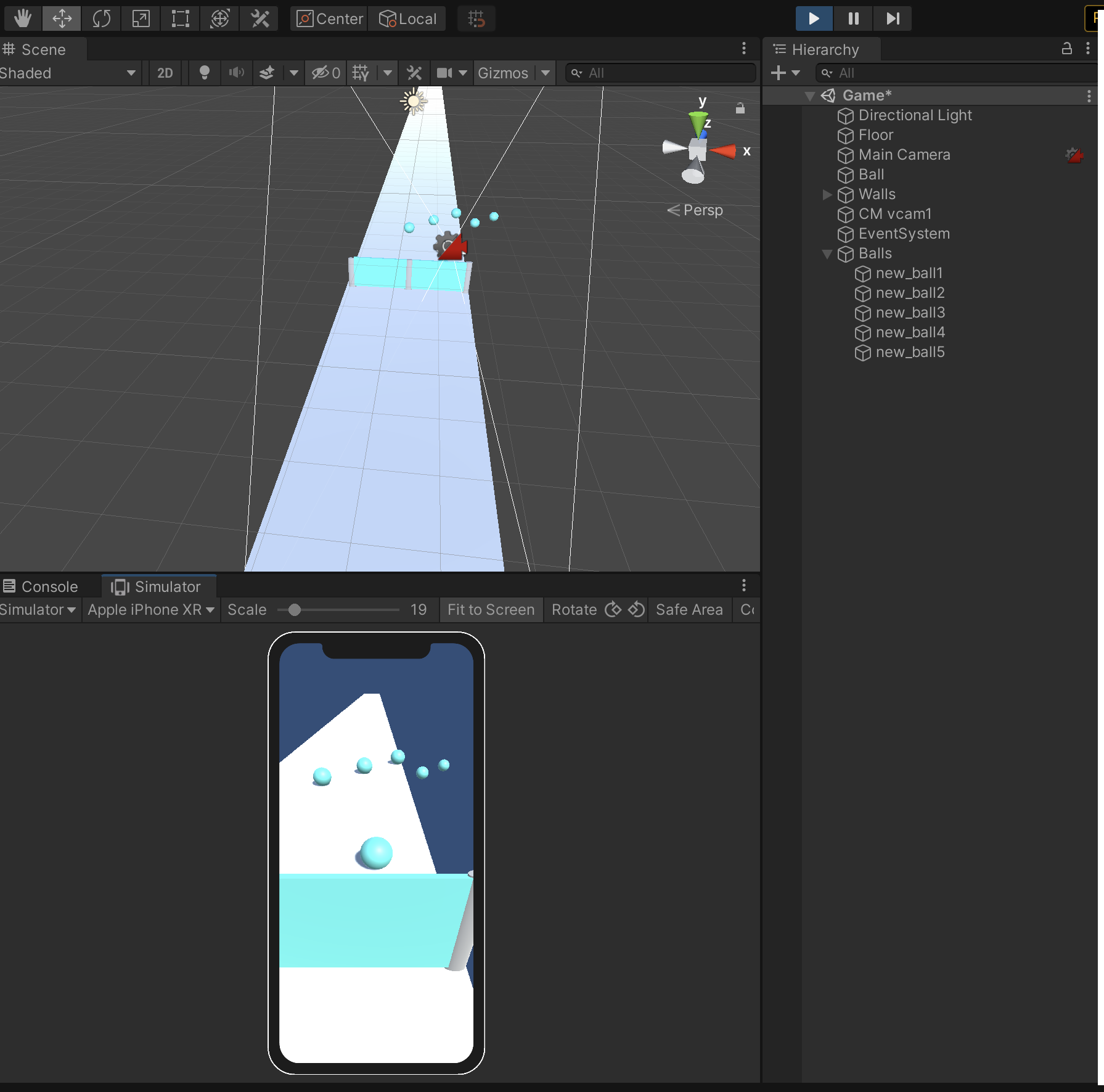Toggle hidden objects visibility

(325, 73)
